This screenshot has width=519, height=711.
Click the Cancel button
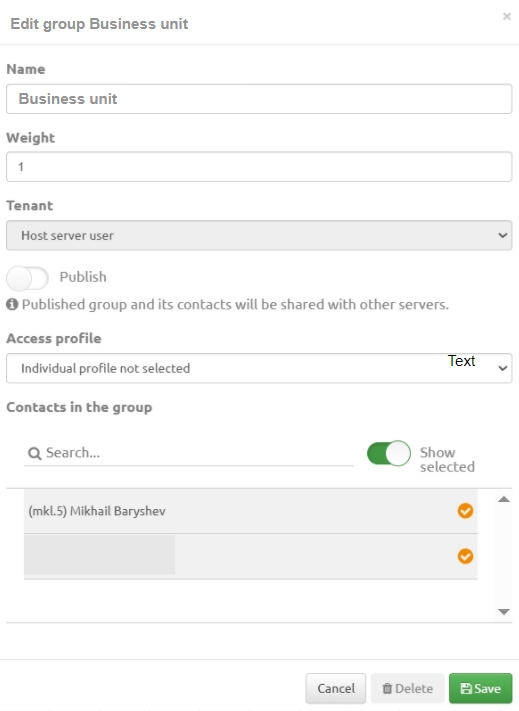(336, 688)
